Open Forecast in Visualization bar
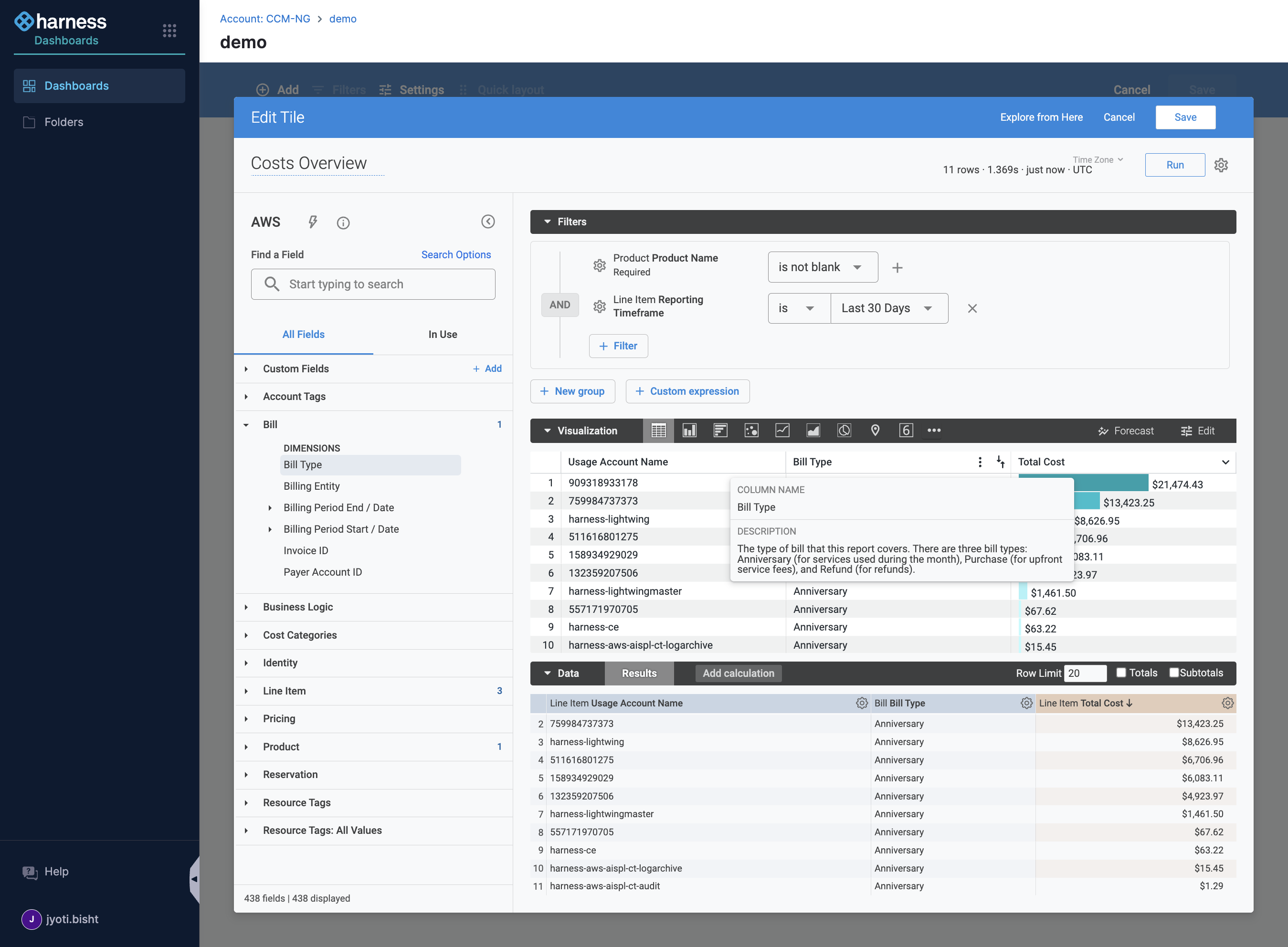Screen dimensions: 1288x947 [1126, 431]
